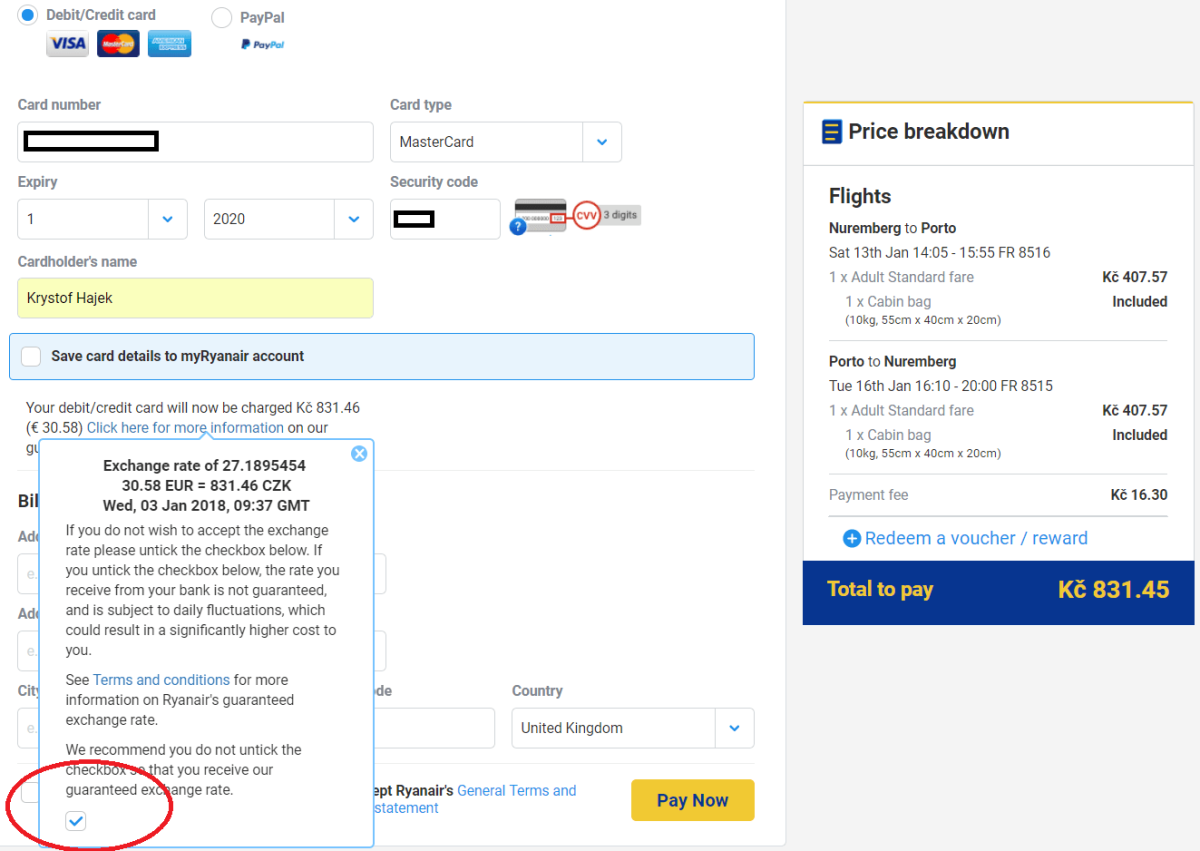Untick the guaranteed exchange rate checkbox

pos(76,821)
